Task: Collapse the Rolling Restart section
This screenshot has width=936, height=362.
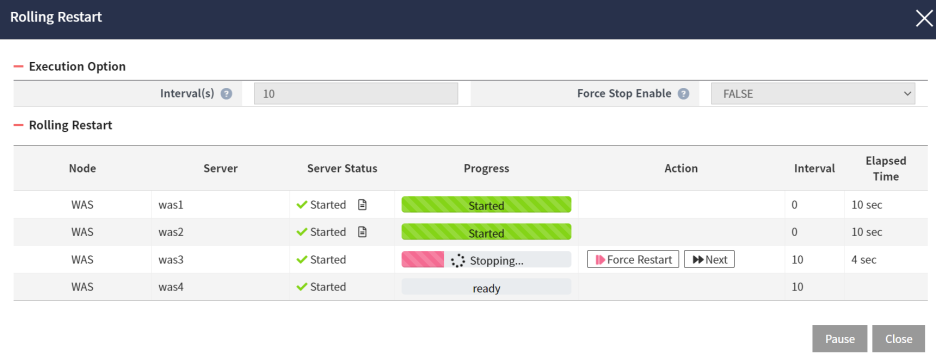Action: [19, 125]
